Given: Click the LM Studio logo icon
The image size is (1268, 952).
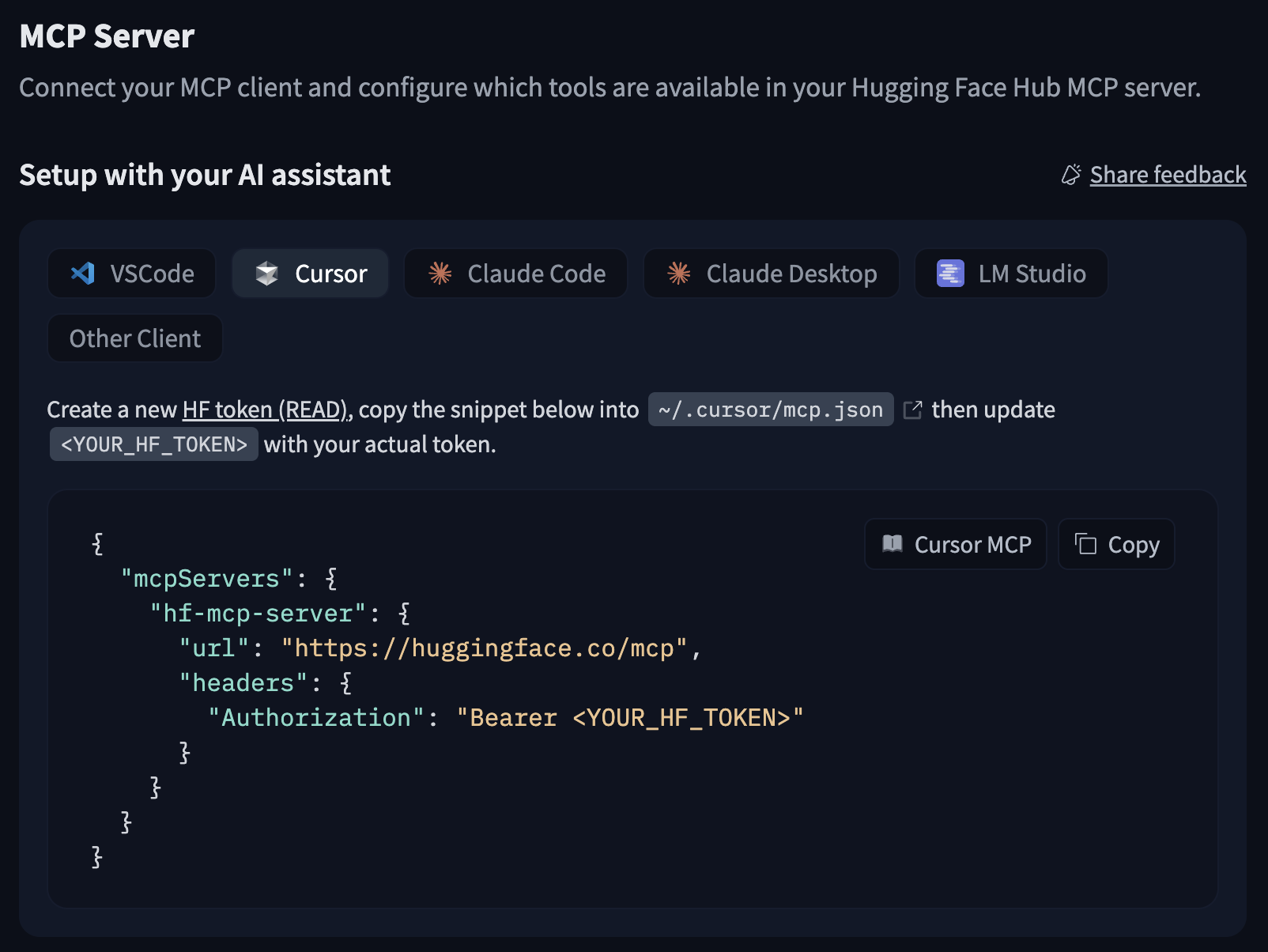Looking at the screenshot, I should tap(950, 274).
